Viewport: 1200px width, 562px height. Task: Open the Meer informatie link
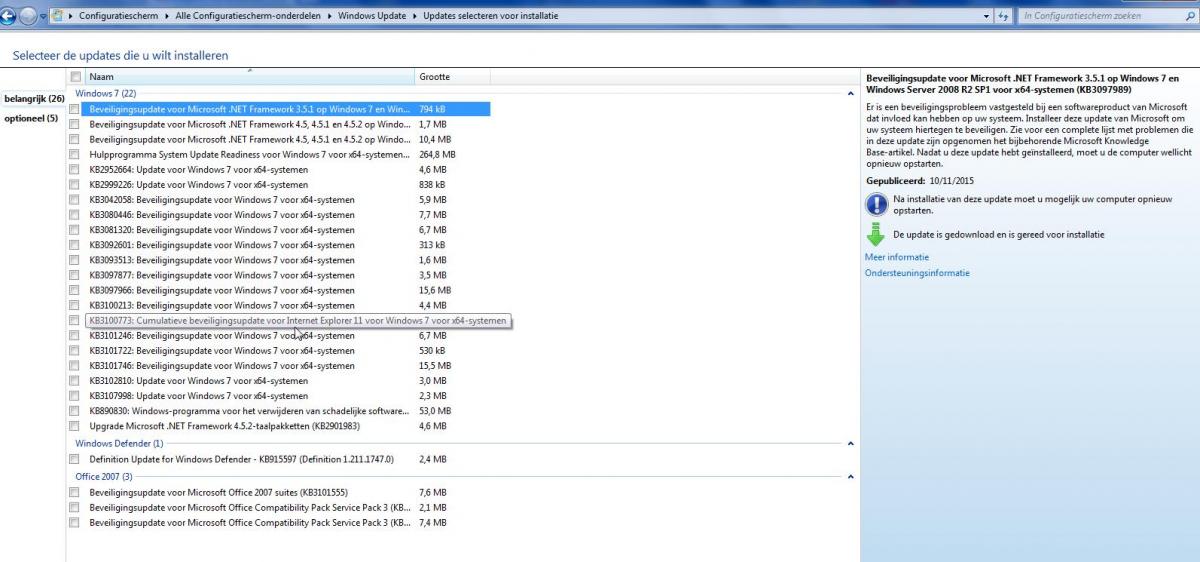[x=898, y=257]
